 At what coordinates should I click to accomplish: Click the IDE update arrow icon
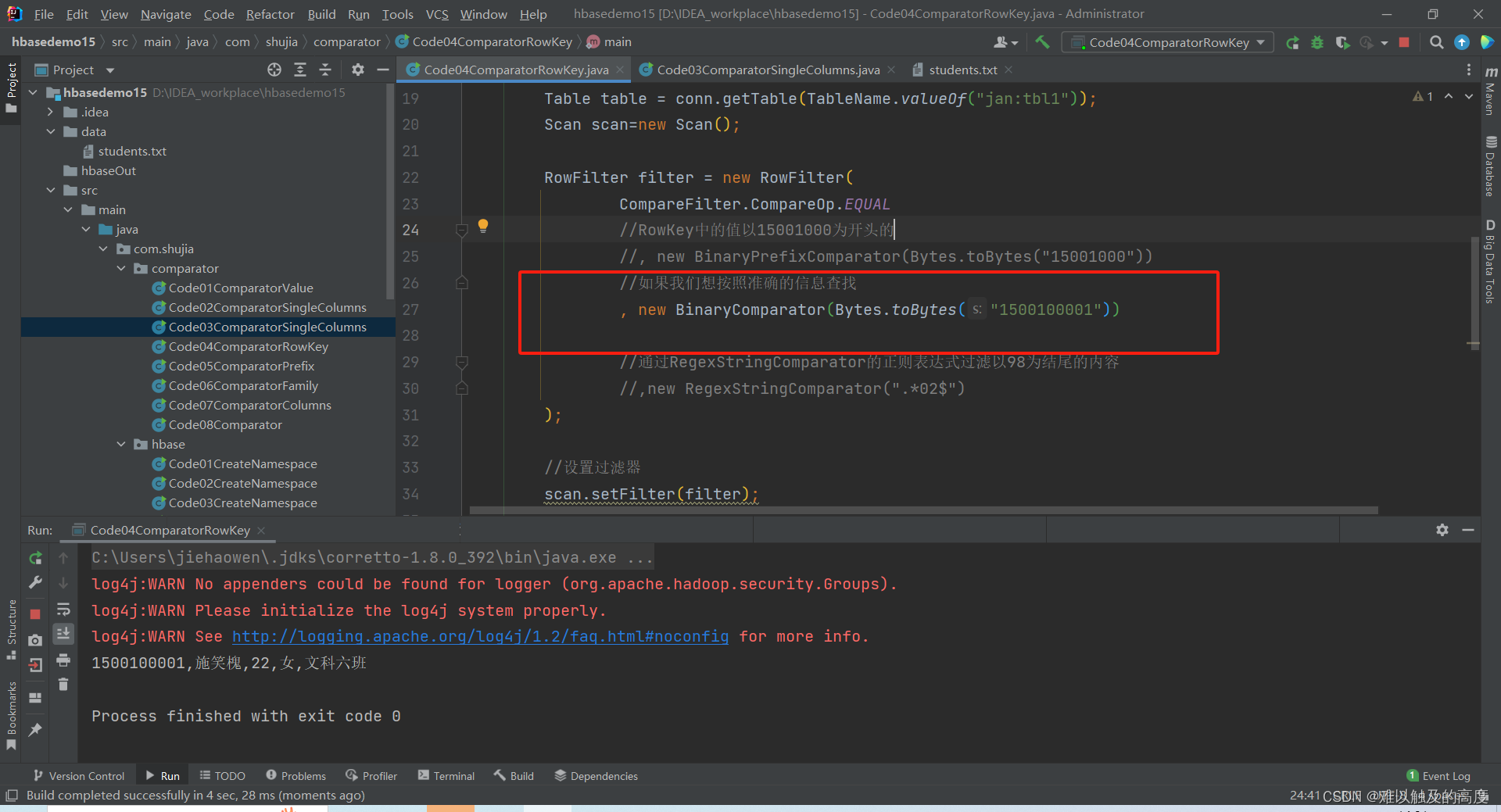tap(1461, 42)
